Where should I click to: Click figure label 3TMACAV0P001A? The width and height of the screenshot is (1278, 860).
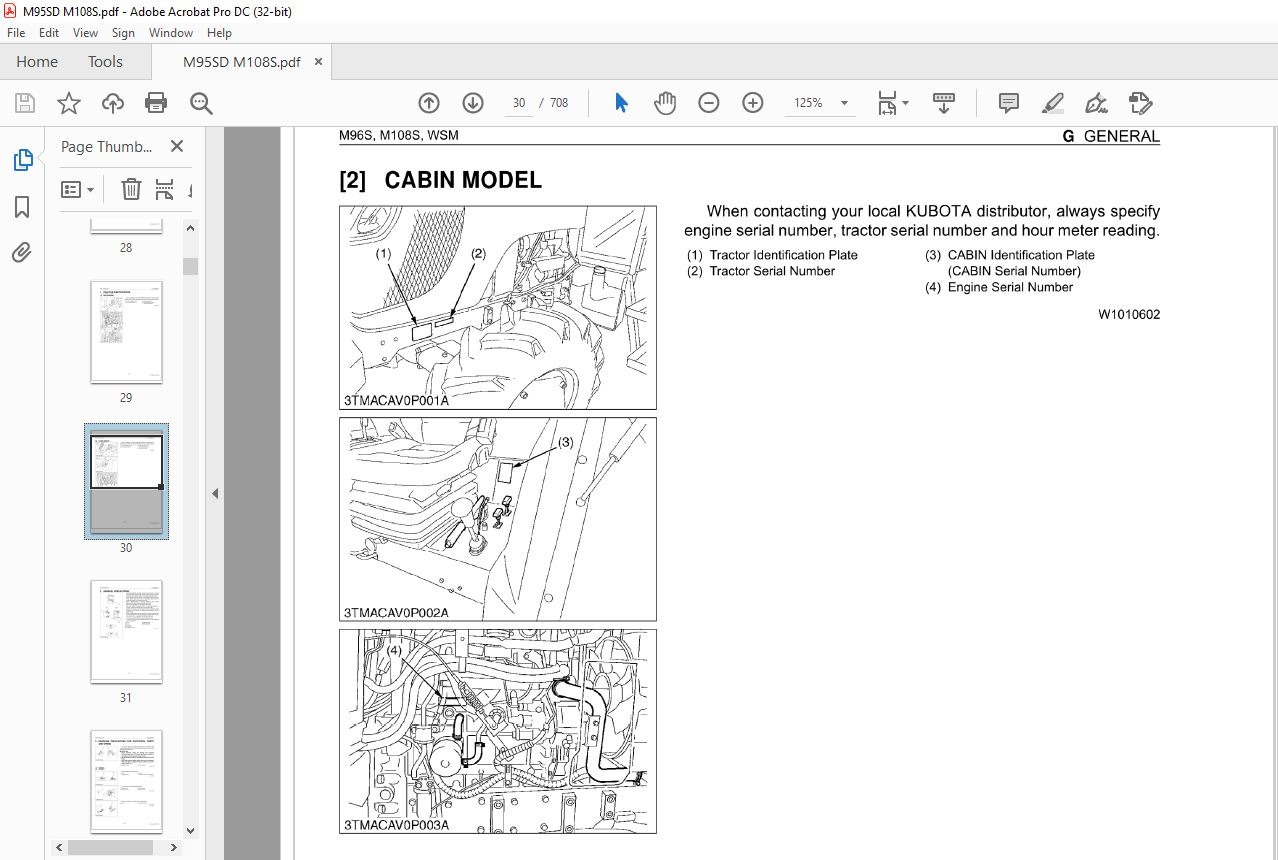point(396,401)
